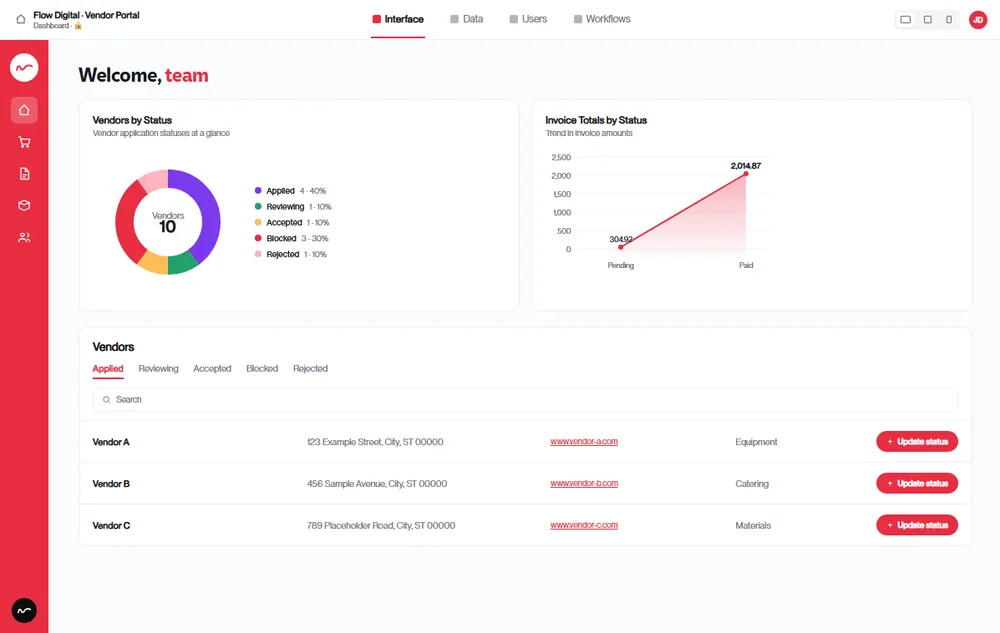Viewport: 1000px width, 633px height.
Task: Click Update status for Vendor A
Action: [x=916, y=441]
